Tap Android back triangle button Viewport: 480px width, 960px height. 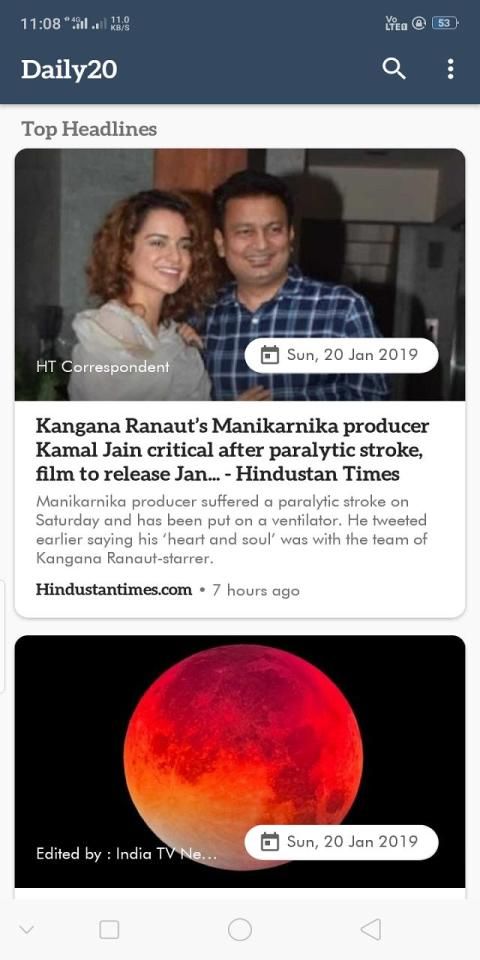tap(370, 929)
